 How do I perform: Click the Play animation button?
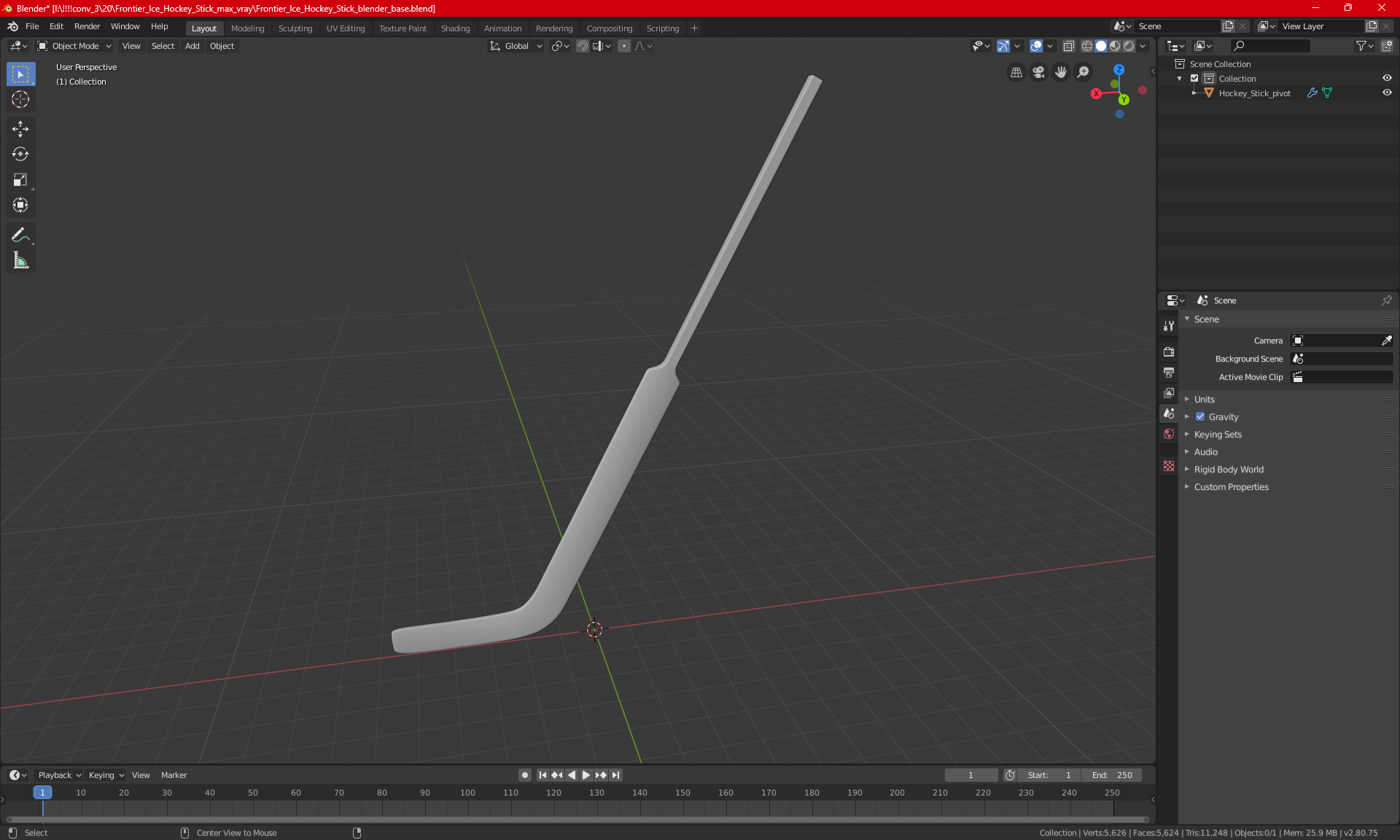coord(586,775)
